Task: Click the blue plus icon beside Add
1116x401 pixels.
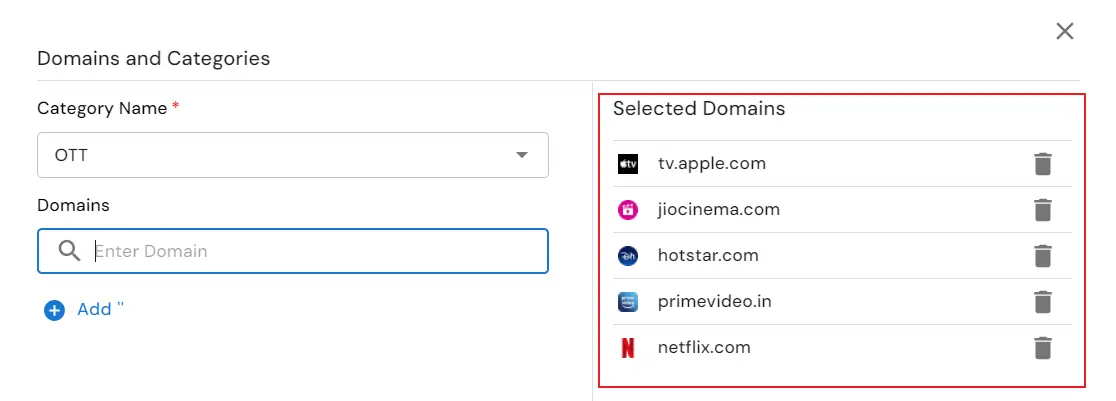Action: coord(54,311)
